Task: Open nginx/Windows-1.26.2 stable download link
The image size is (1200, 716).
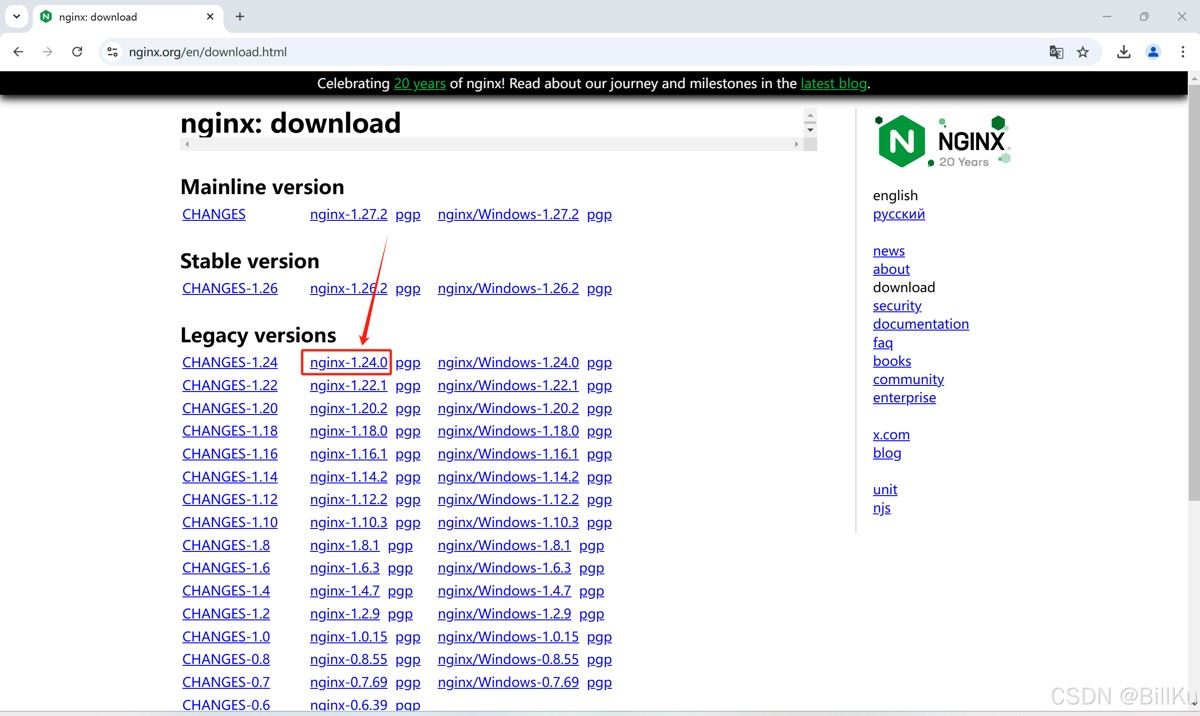Action: pos(508,289)
